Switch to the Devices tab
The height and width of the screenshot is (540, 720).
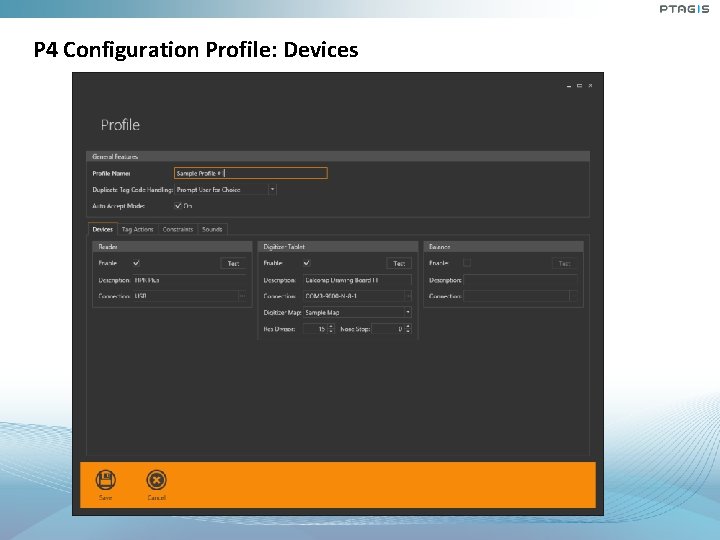coord(103,229)
